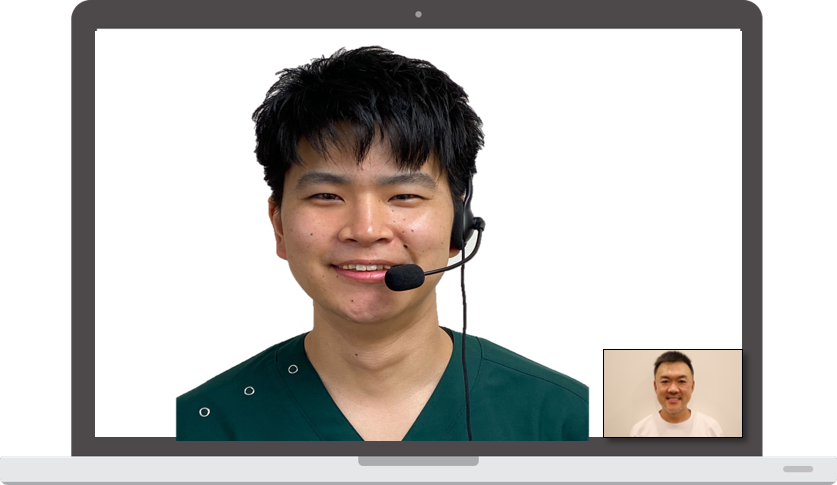This screenshot has height=485, width=837.
Task: Click the lid notch at the laptop base center
Action: coord(418,461)
